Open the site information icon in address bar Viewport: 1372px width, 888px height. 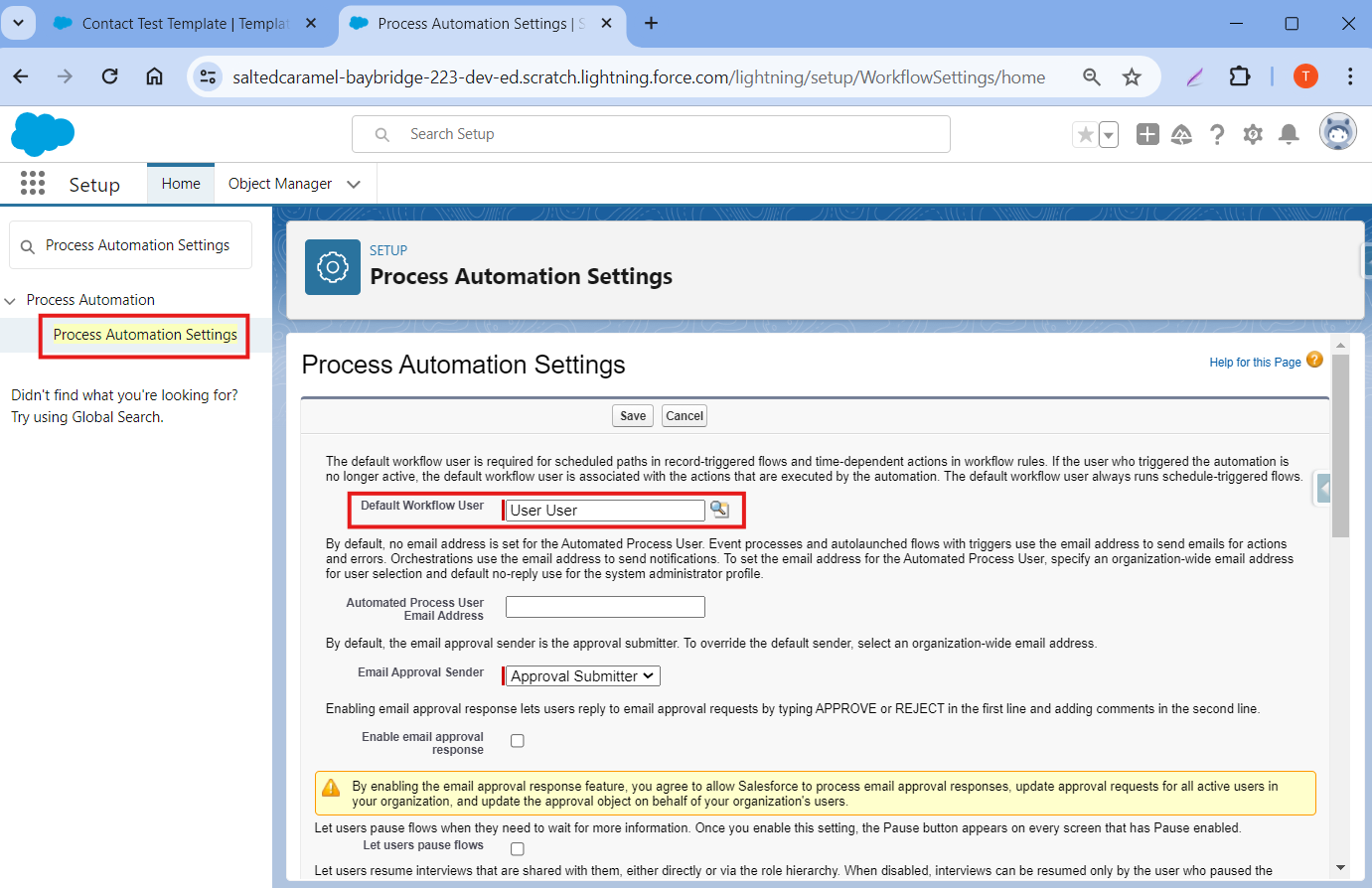[208, 76]
